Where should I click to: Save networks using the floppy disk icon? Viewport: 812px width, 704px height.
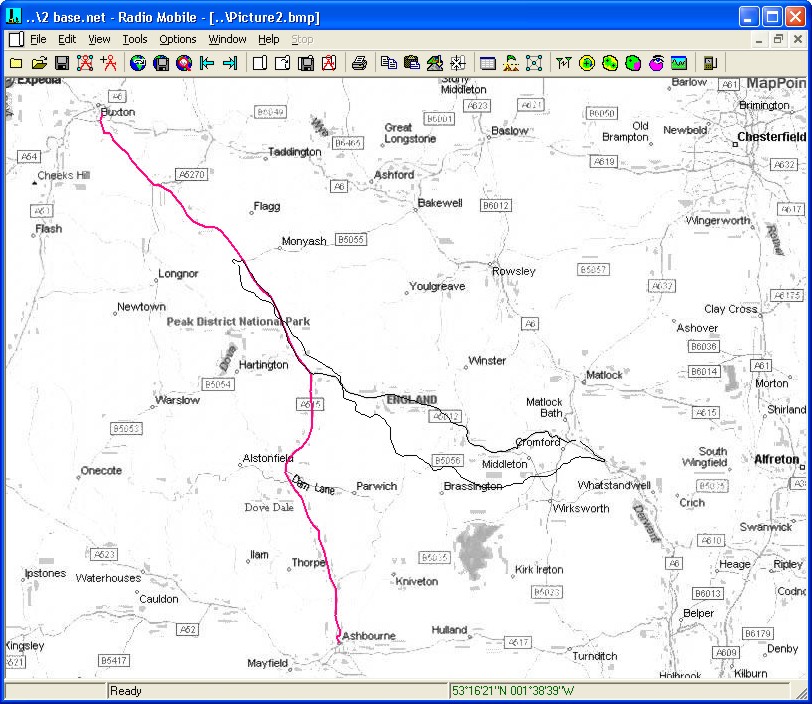coord(62,63)
